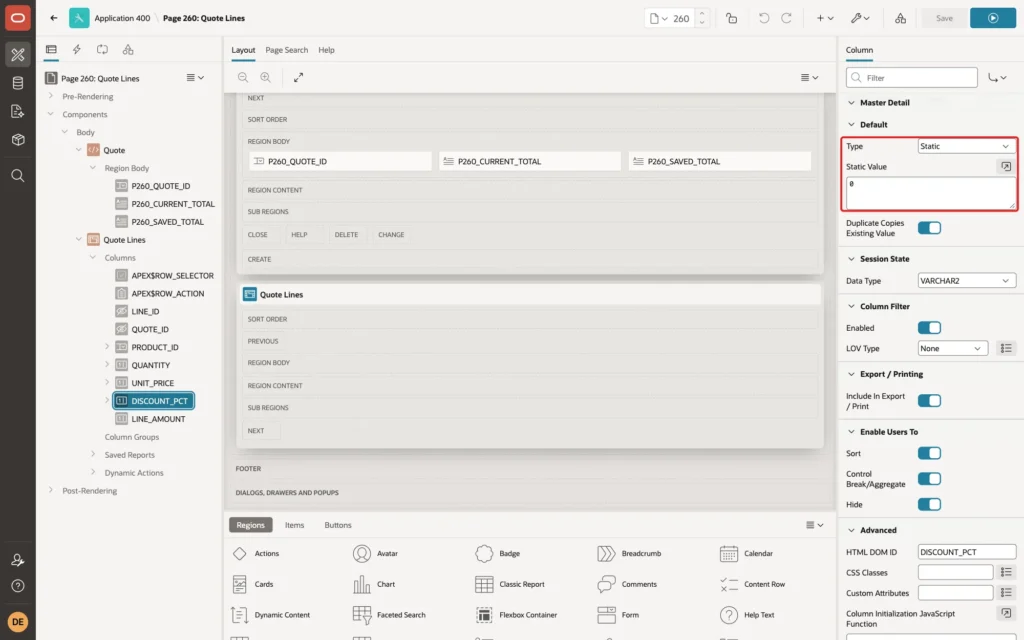Open Shared Components icon in toolbar
Viewport: 1024px width, 640px height.
coord(901,18)
